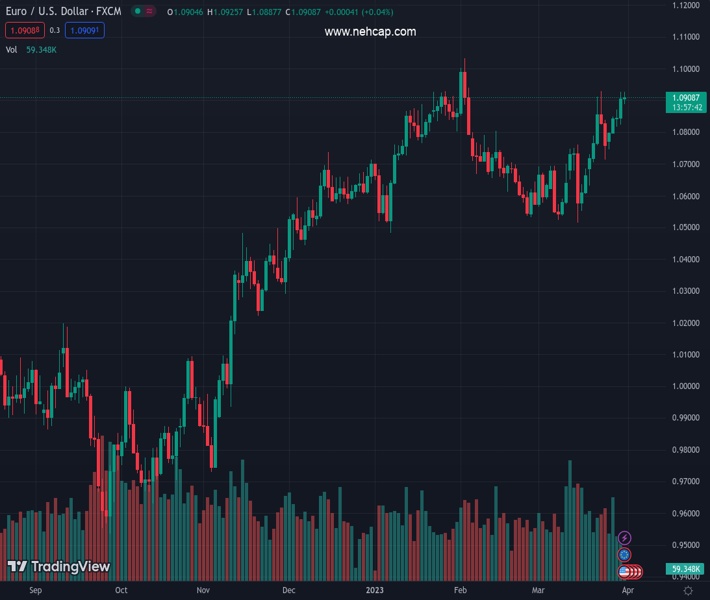
Task: Click the Apr label on time axis
Action: pos(626,591)
